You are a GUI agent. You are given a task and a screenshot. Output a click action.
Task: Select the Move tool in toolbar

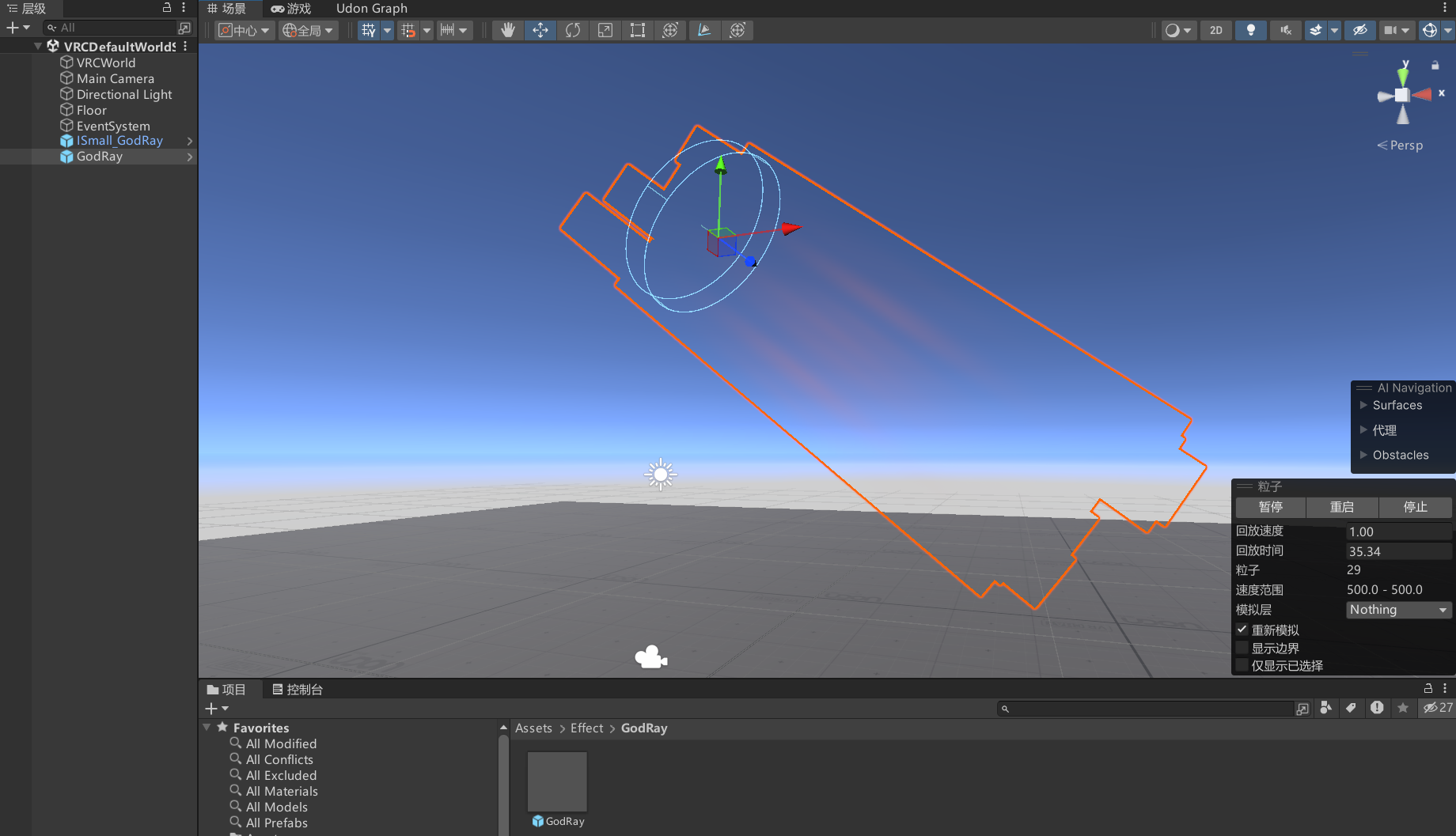[540, 30]
